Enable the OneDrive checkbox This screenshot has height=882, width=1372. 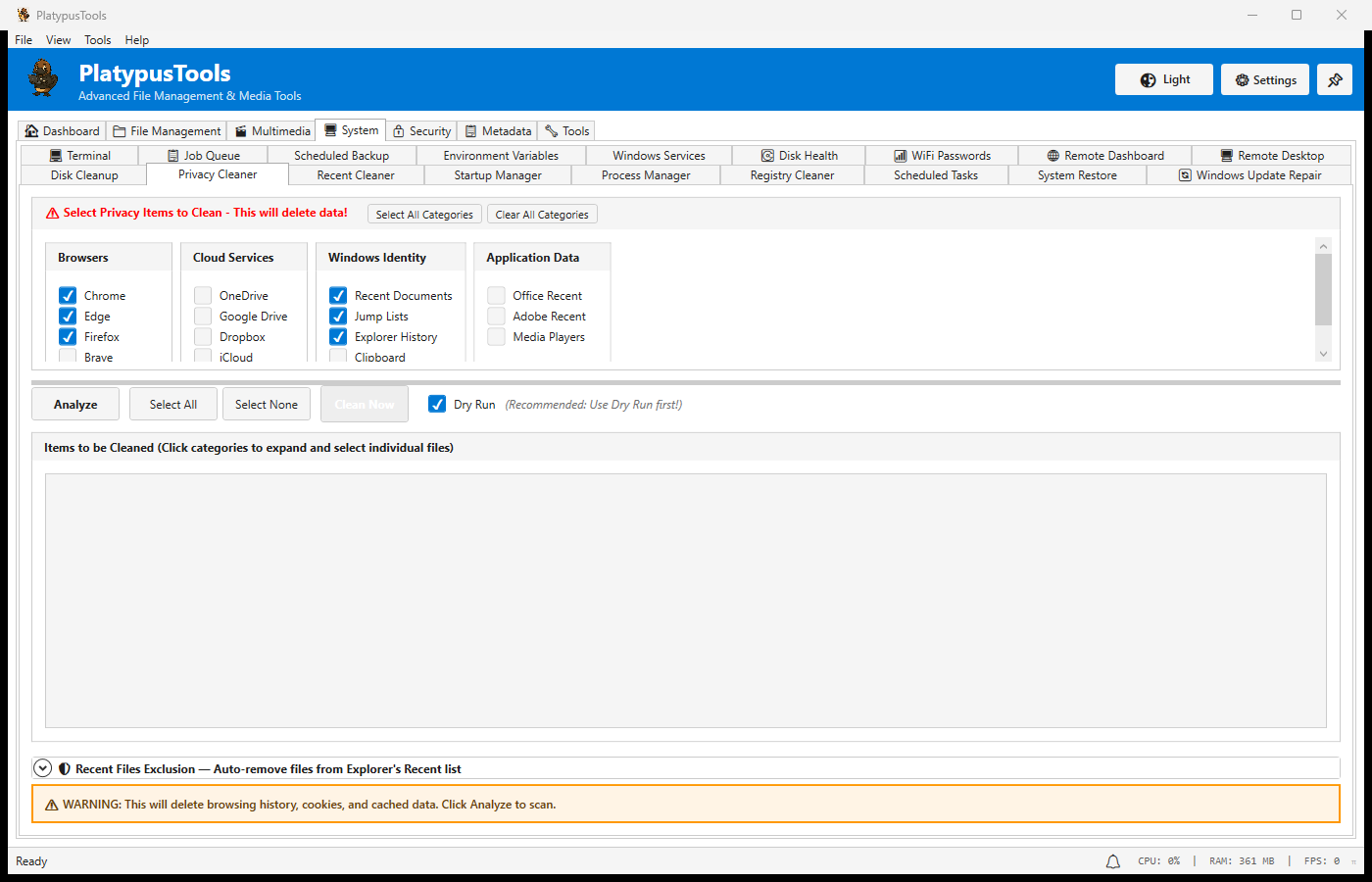pos(203,296)
